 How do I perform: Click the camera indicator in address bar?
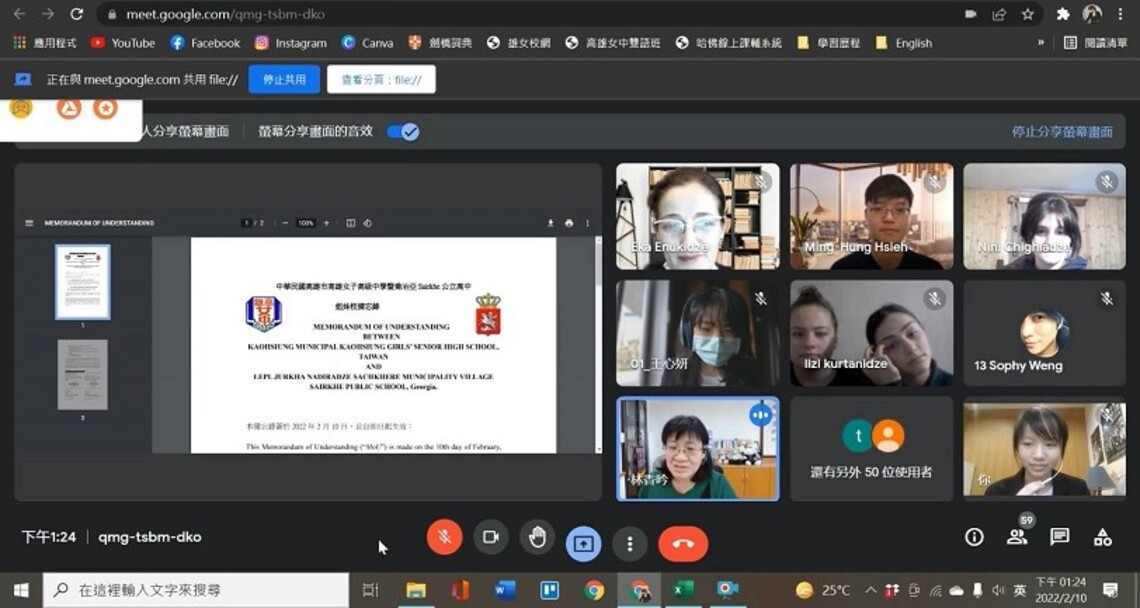pos(971,14)
